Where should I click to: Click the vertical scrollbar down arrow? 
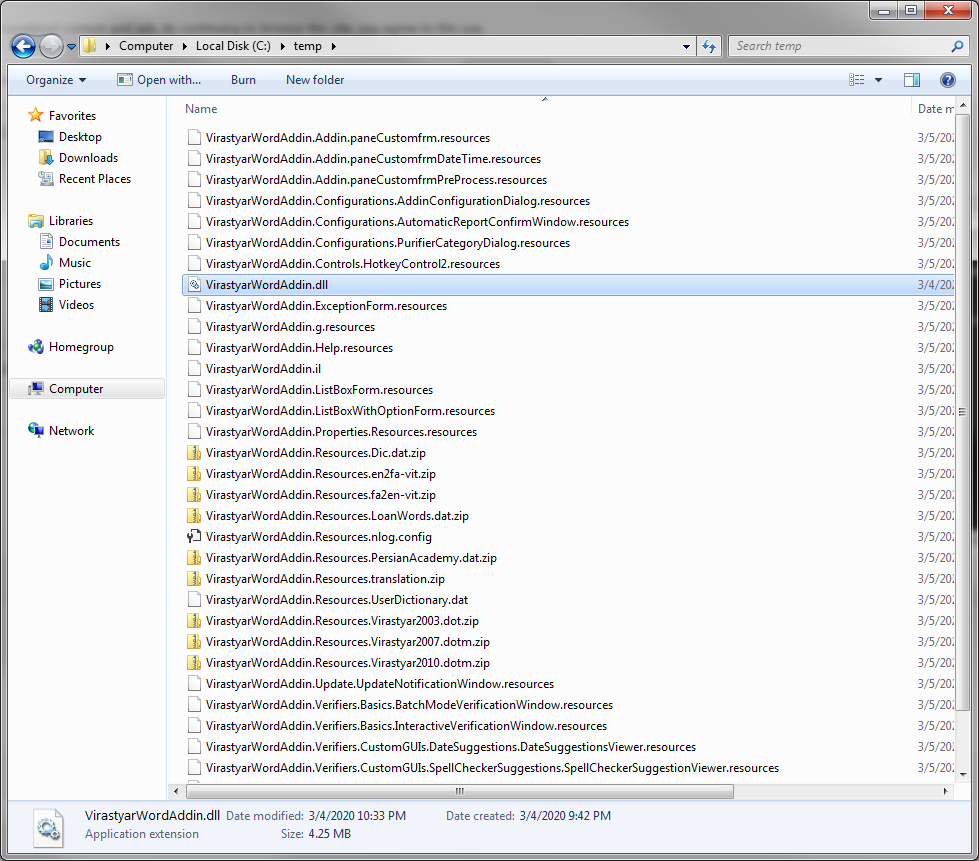(962, 775)
